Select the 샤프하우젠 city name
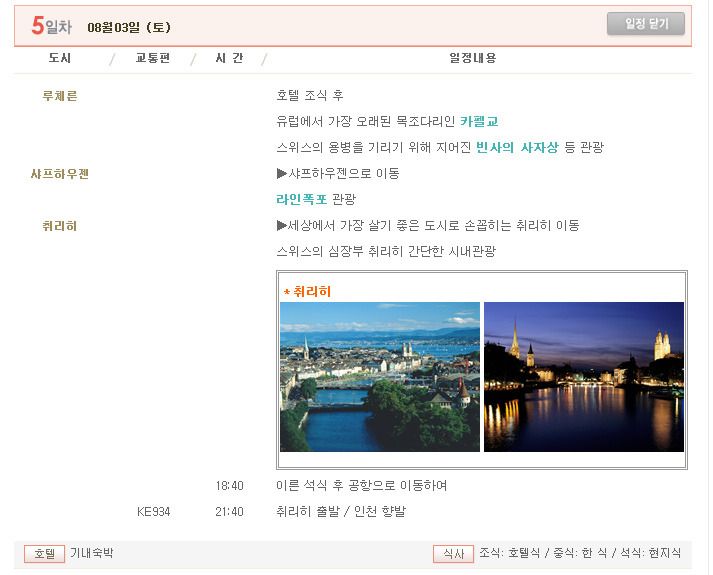This screenshot has height=575, width=713. 60,174
